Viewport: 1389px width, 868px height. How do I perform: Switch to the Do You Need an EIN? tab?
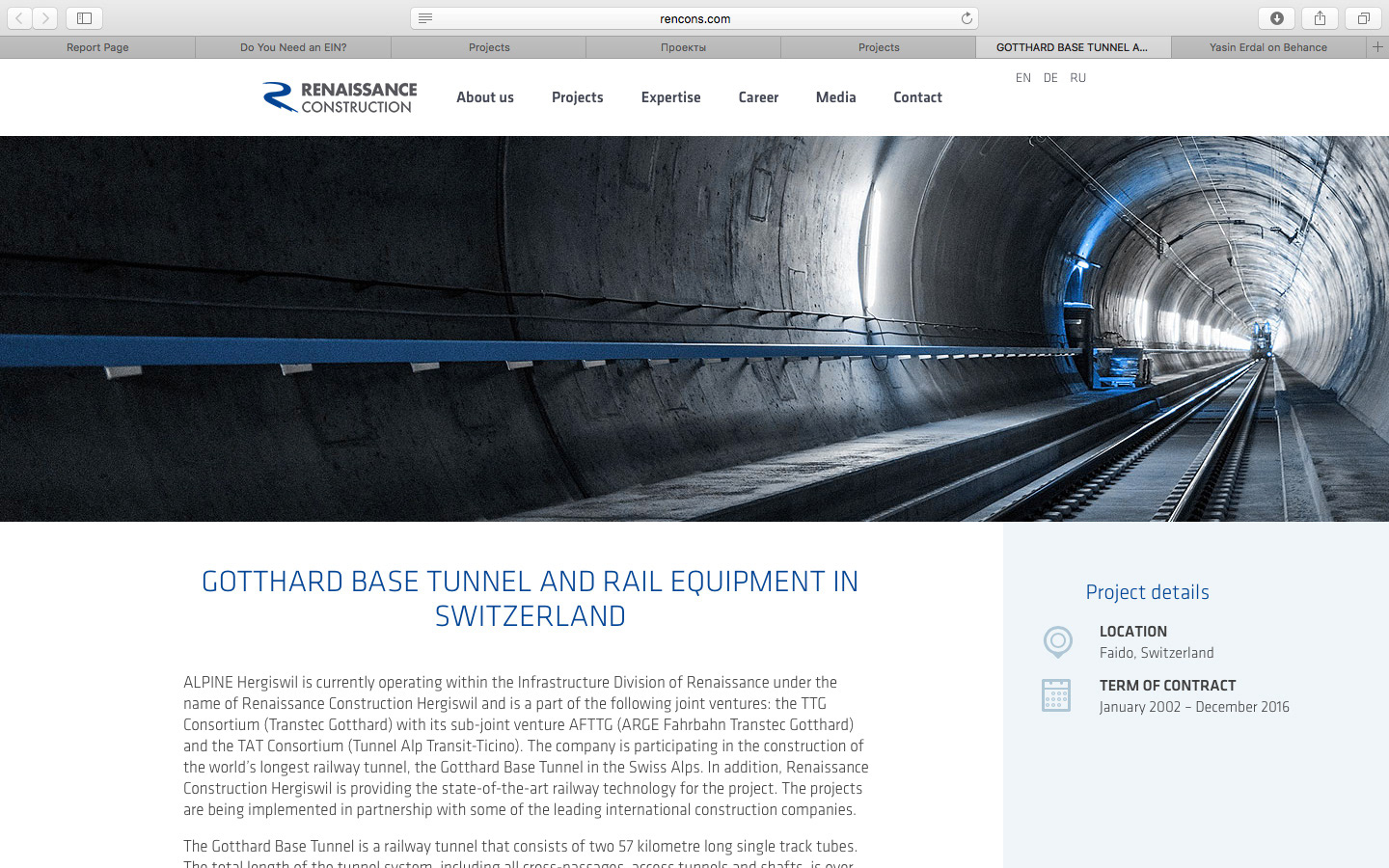[293, 47]
